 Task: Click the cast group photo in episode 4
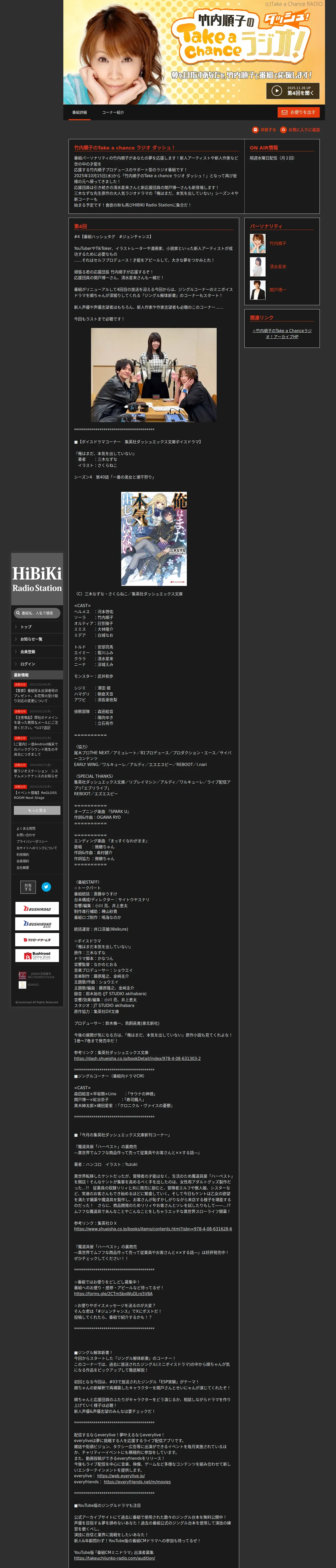click(x=153, y=375)
